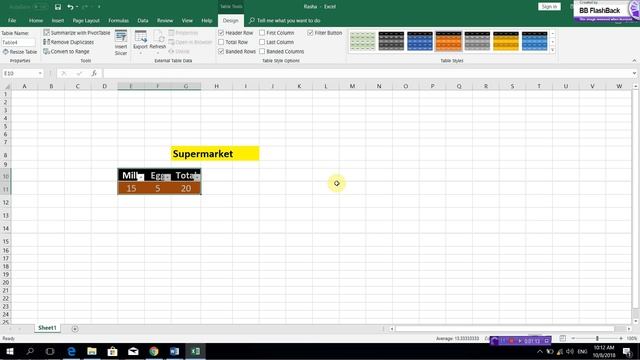Open the Insert Function (fx) dialog
This screenshot has width=640, height=360.
(94, 73)
